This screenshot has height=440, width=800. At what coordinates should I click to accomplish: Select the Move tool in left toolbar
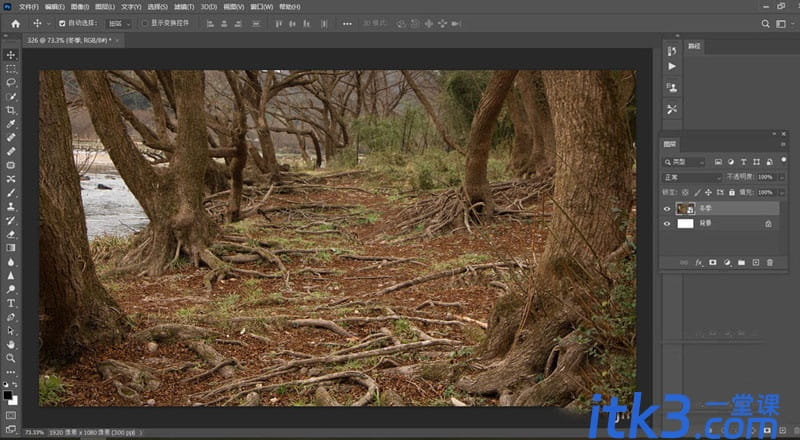11,55
